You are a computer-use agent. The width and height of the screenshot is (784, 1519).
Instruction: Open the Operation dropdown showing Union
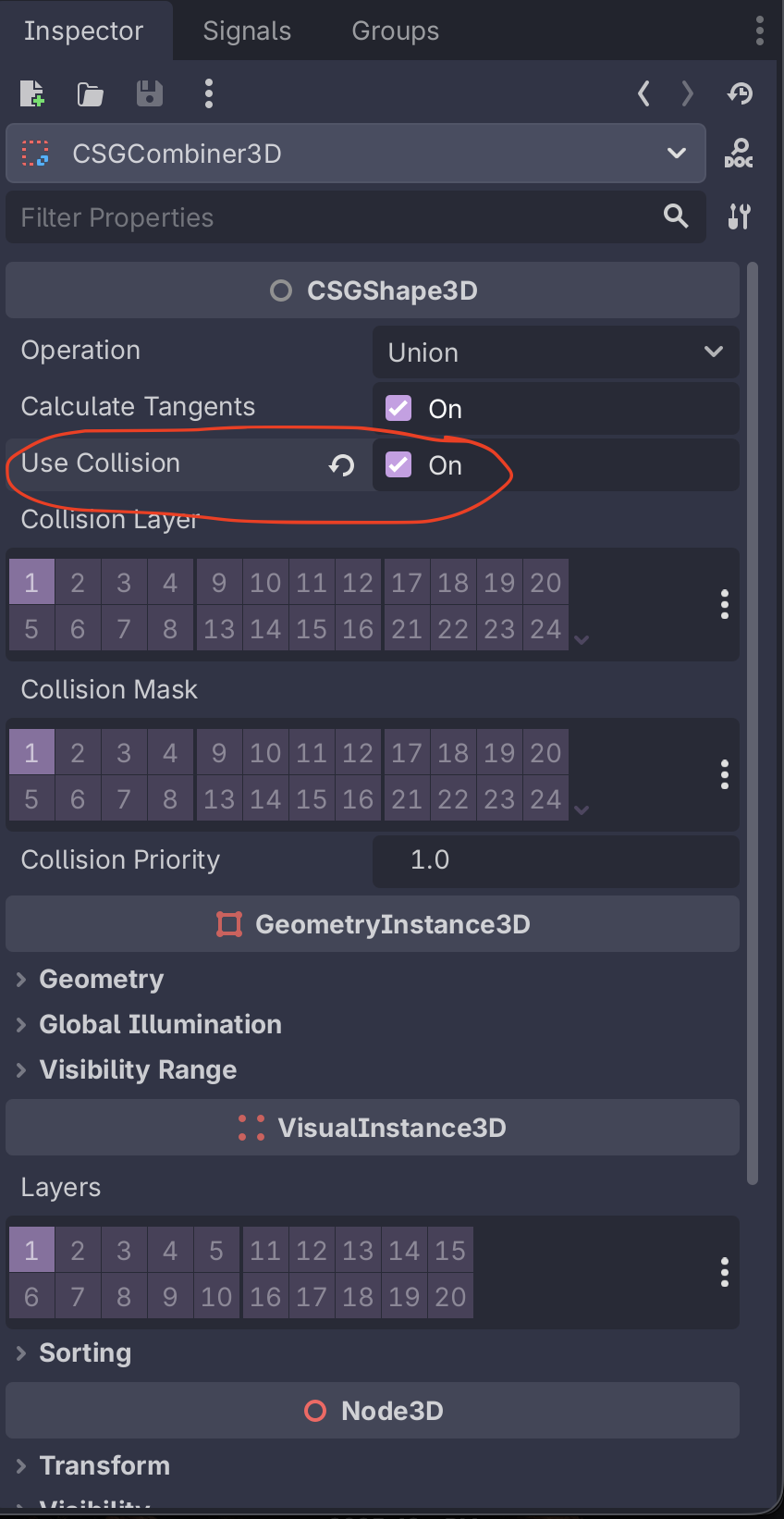click(x=555, y=352)
